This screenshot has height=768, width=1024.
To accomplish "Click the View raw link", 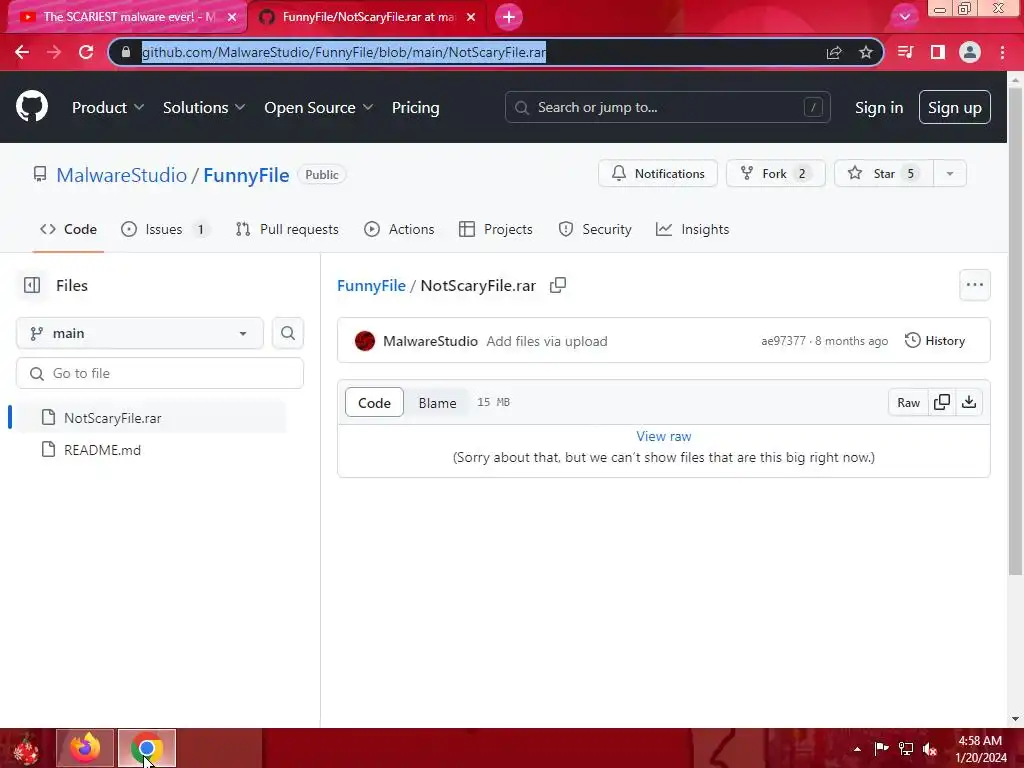I will pos(664,436).
